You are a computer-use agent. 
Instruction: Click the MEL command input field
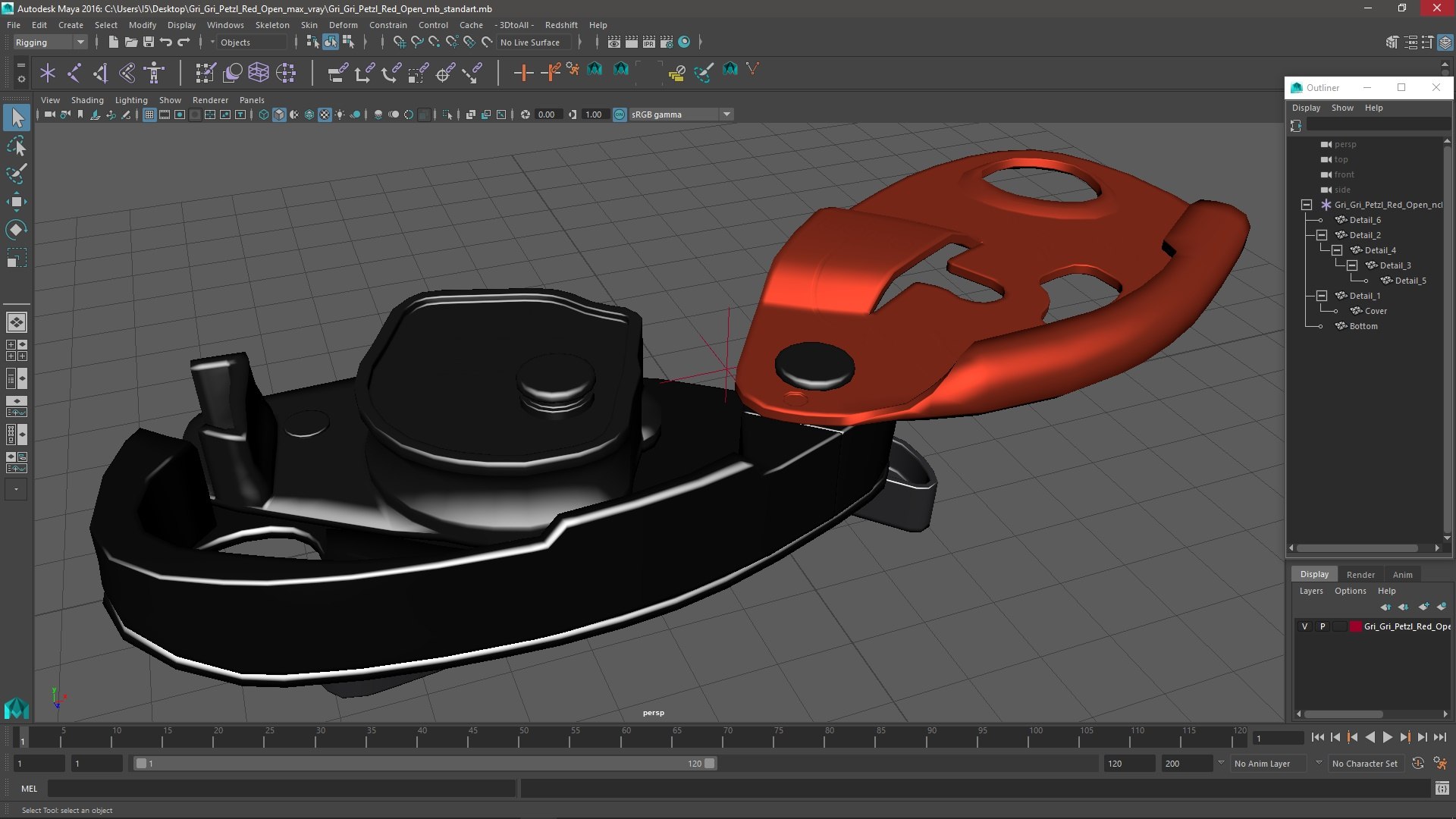point(281,789)
